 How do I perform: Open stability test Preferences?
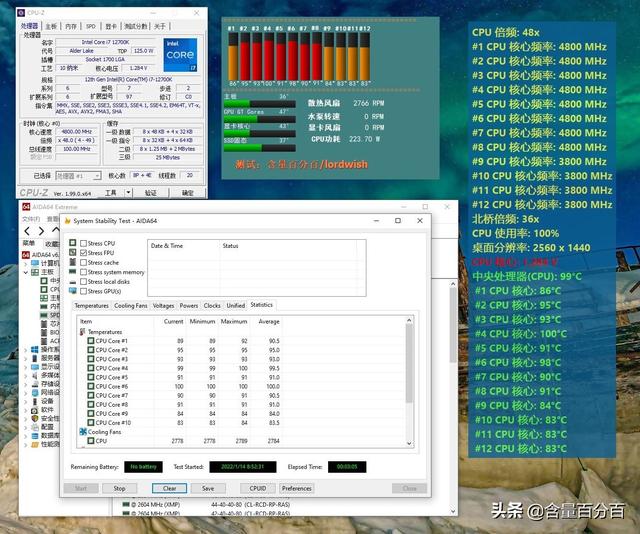pos(297,488)
